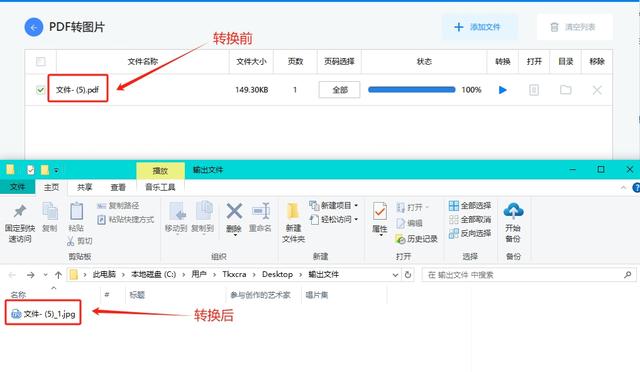Viewport: 640px width, 372px height.
Task: Collapse the ribbon with the chevron near help
Action: (623, 187)
